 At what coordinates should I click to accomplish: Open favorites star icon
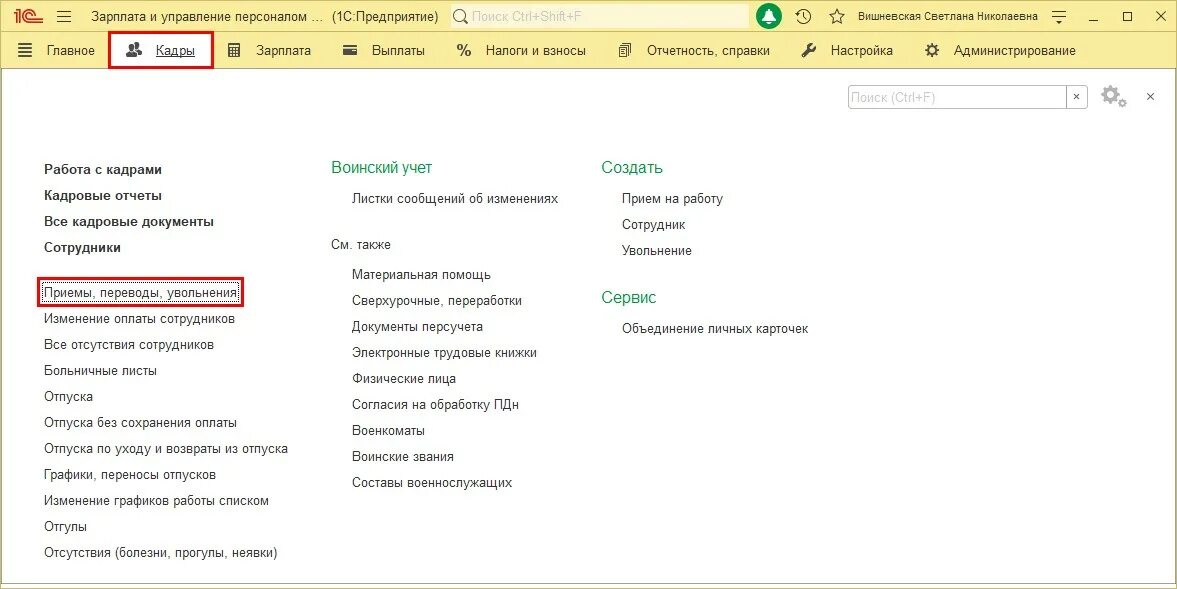pyautogui.click(x=837, y=17)
